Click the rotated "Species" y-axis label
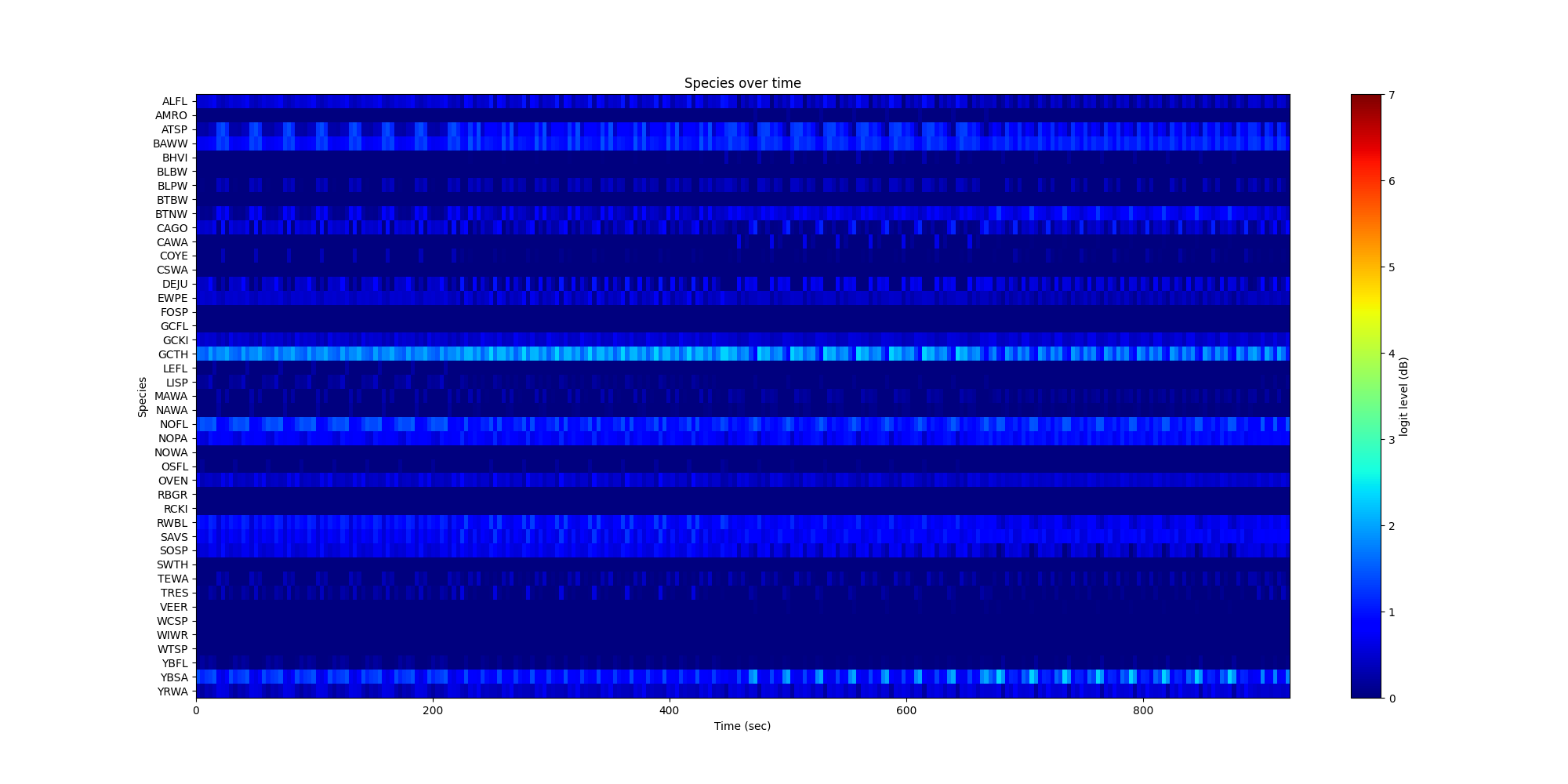 (143, 397)
